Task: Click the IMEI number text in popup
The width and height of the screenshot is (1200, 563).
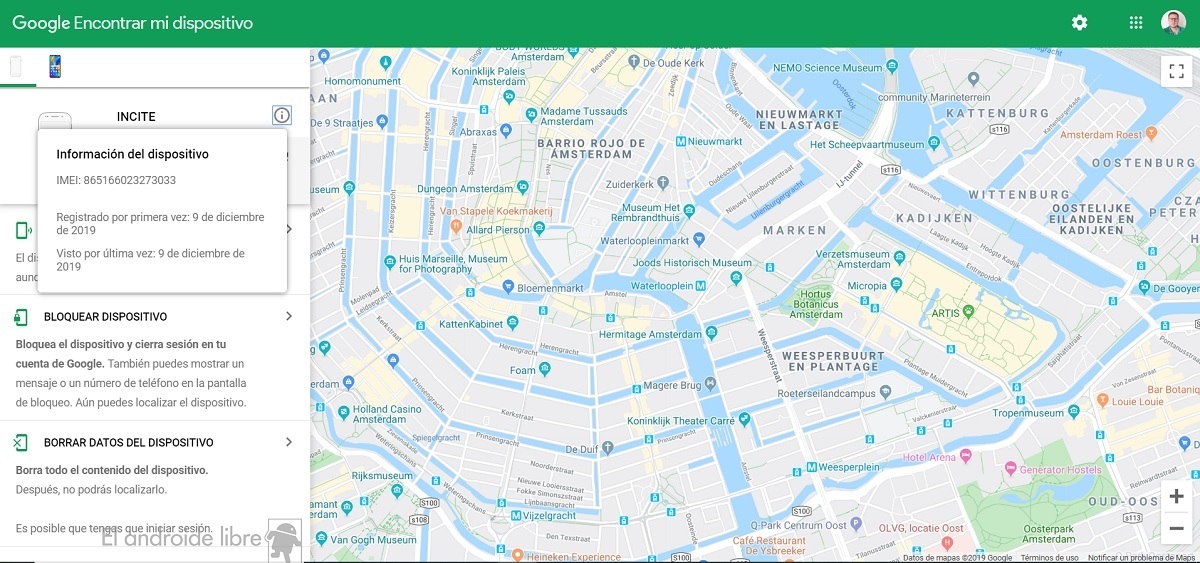Action: click(116, 180)
